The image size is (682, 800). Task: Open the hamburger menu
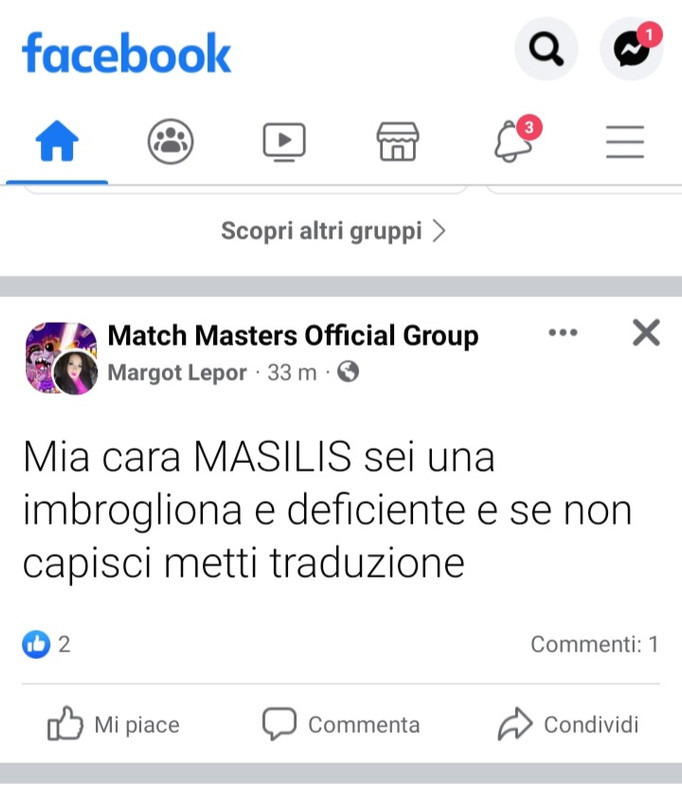click(625, 142)
